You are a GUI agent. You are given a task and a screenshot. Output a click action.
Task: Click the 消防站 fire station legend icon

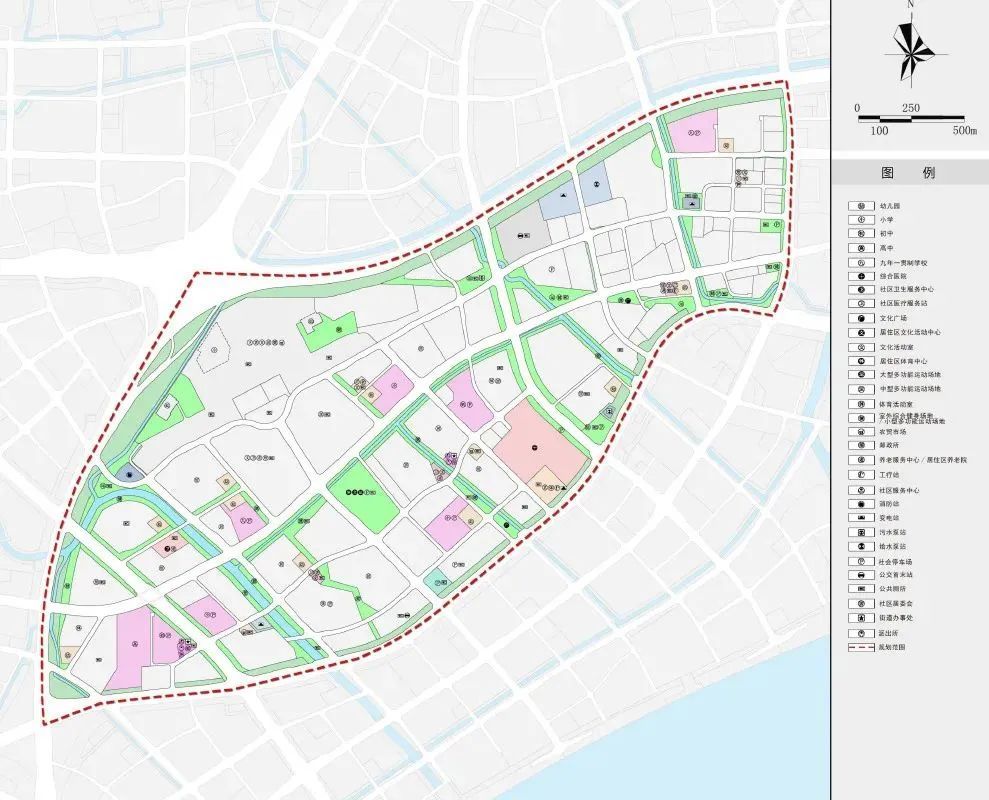(x=861, y=504)
